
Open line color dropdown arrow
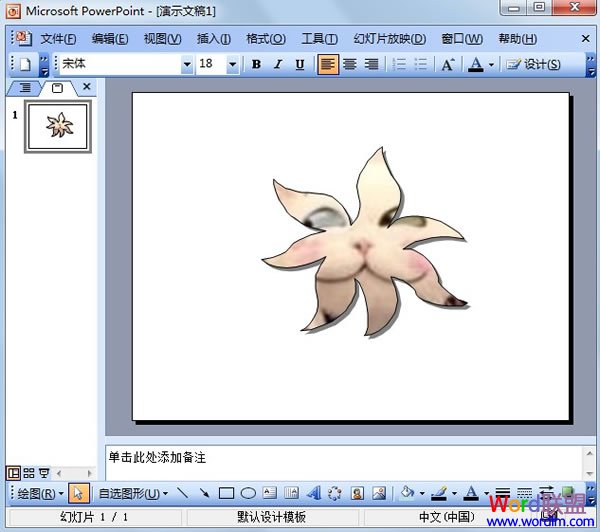point(454,493)
